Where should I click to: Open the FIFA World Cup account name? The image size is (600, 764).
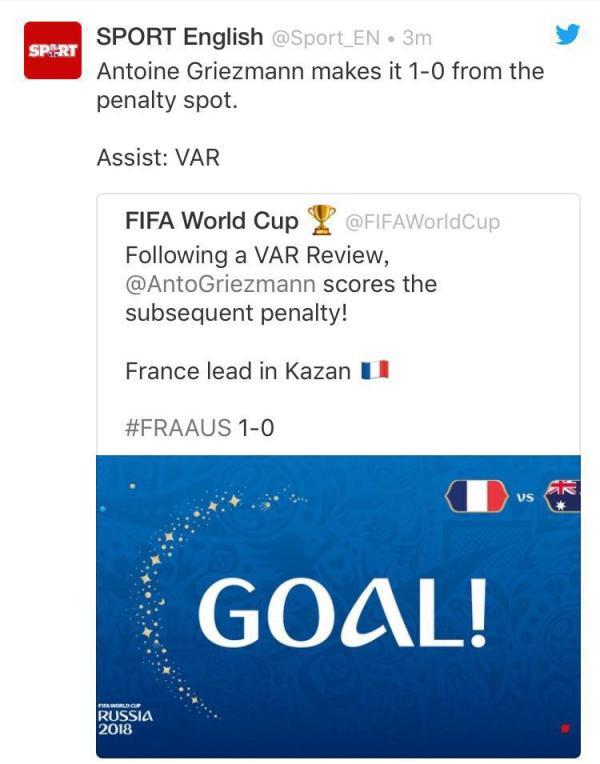click(212, 220)
